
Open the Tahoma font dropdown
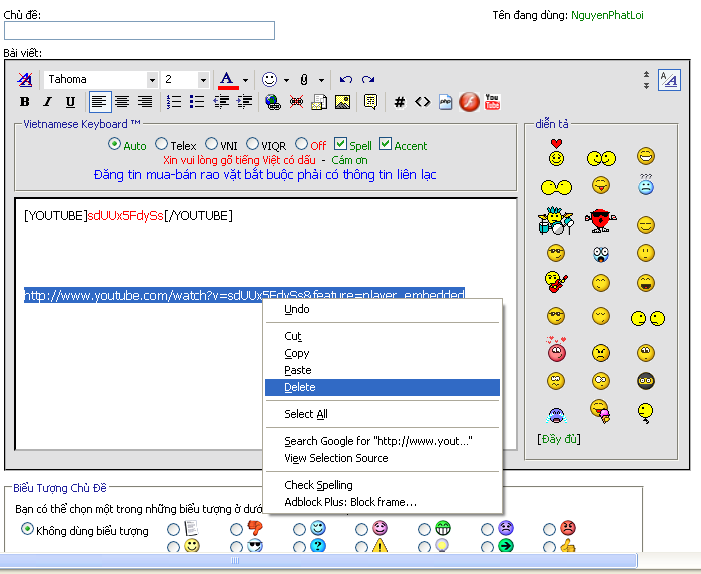[152, 79]
